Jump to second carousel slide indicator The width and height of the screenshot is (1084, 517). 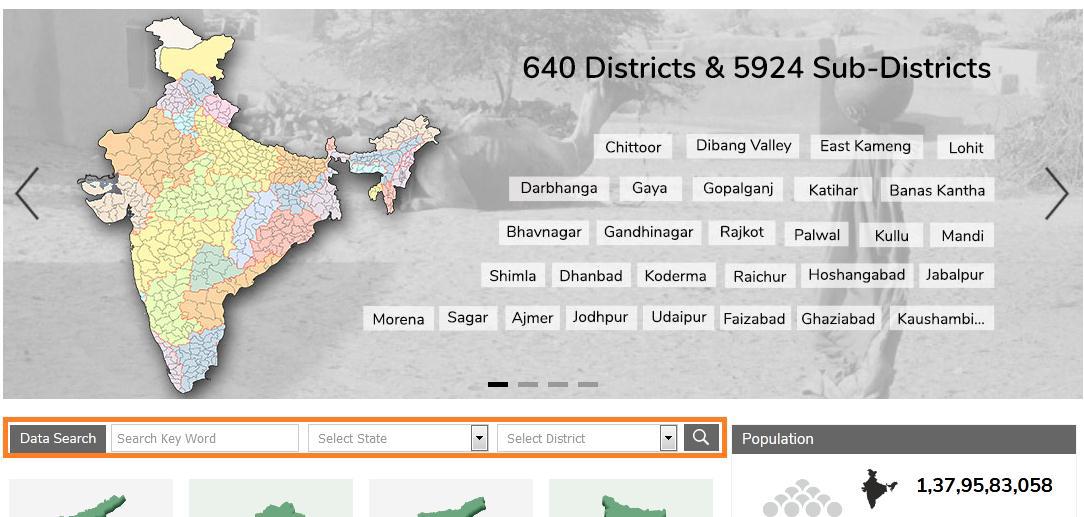[x=527, y=384]
